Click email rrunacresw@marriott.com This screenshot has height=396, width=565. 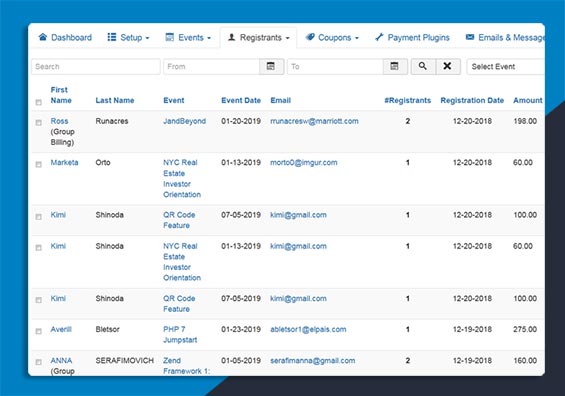[x=314, y=121]
